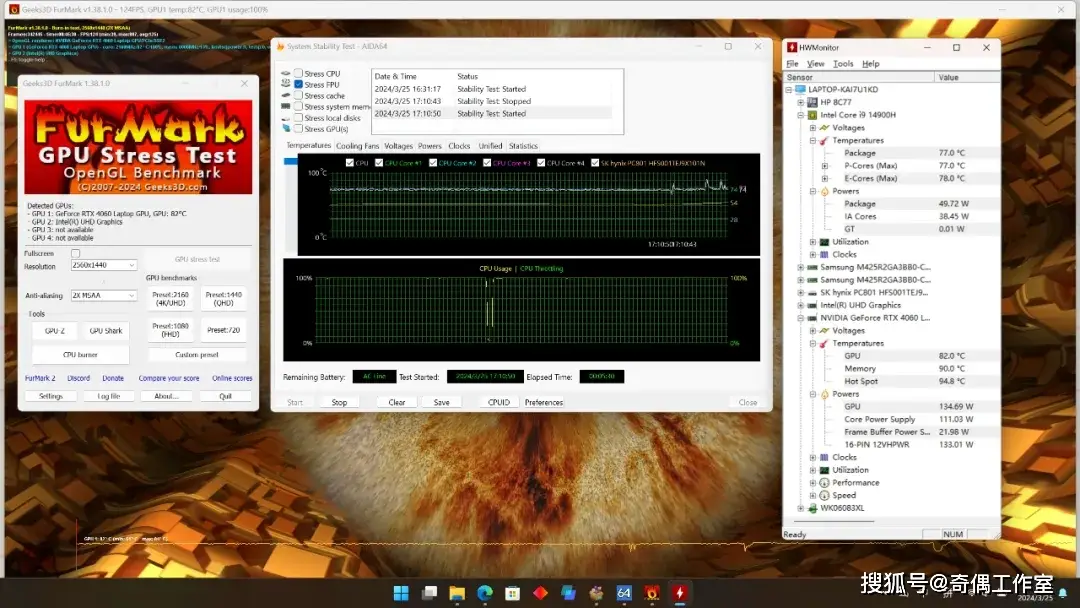Click GPU Performance gauge icon in HWMonitor
The image size is (1080, 608).
(824, 483)
